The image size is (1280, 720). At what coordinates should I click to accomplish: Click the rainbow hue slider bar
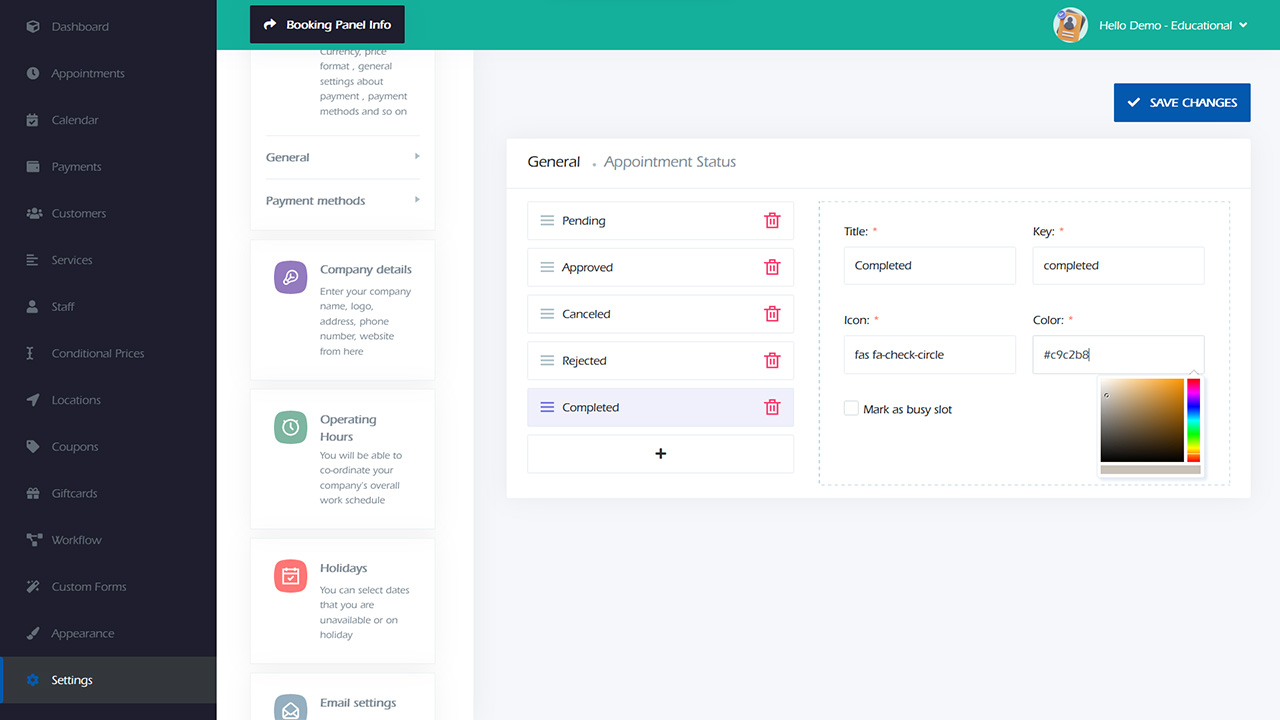coord(1193,420)
